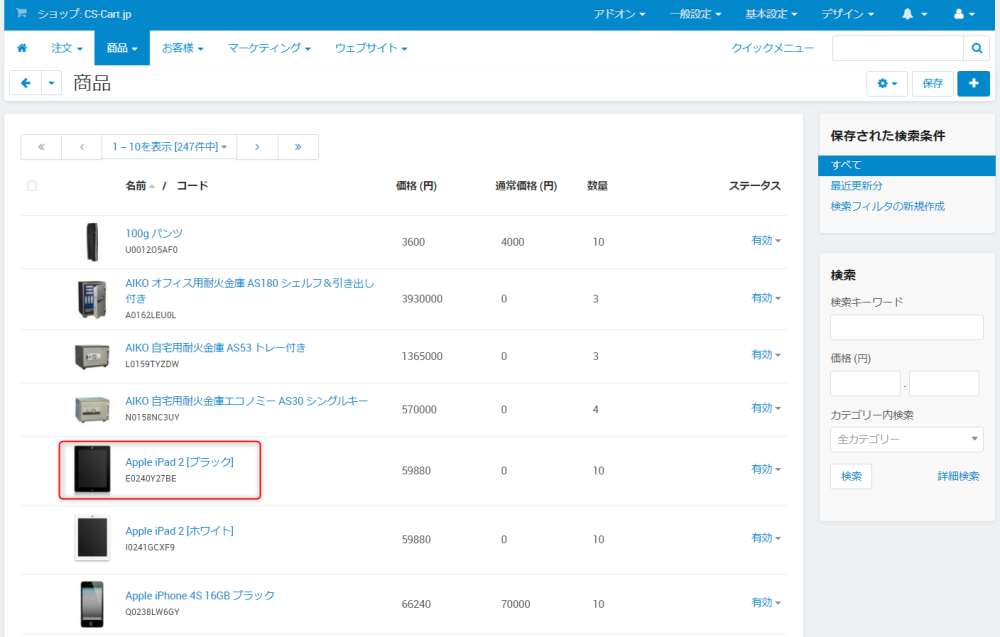This screenshot has width=1000, height=637.
Task: Open the 基本設定 menu
Action: pos(771,13)
